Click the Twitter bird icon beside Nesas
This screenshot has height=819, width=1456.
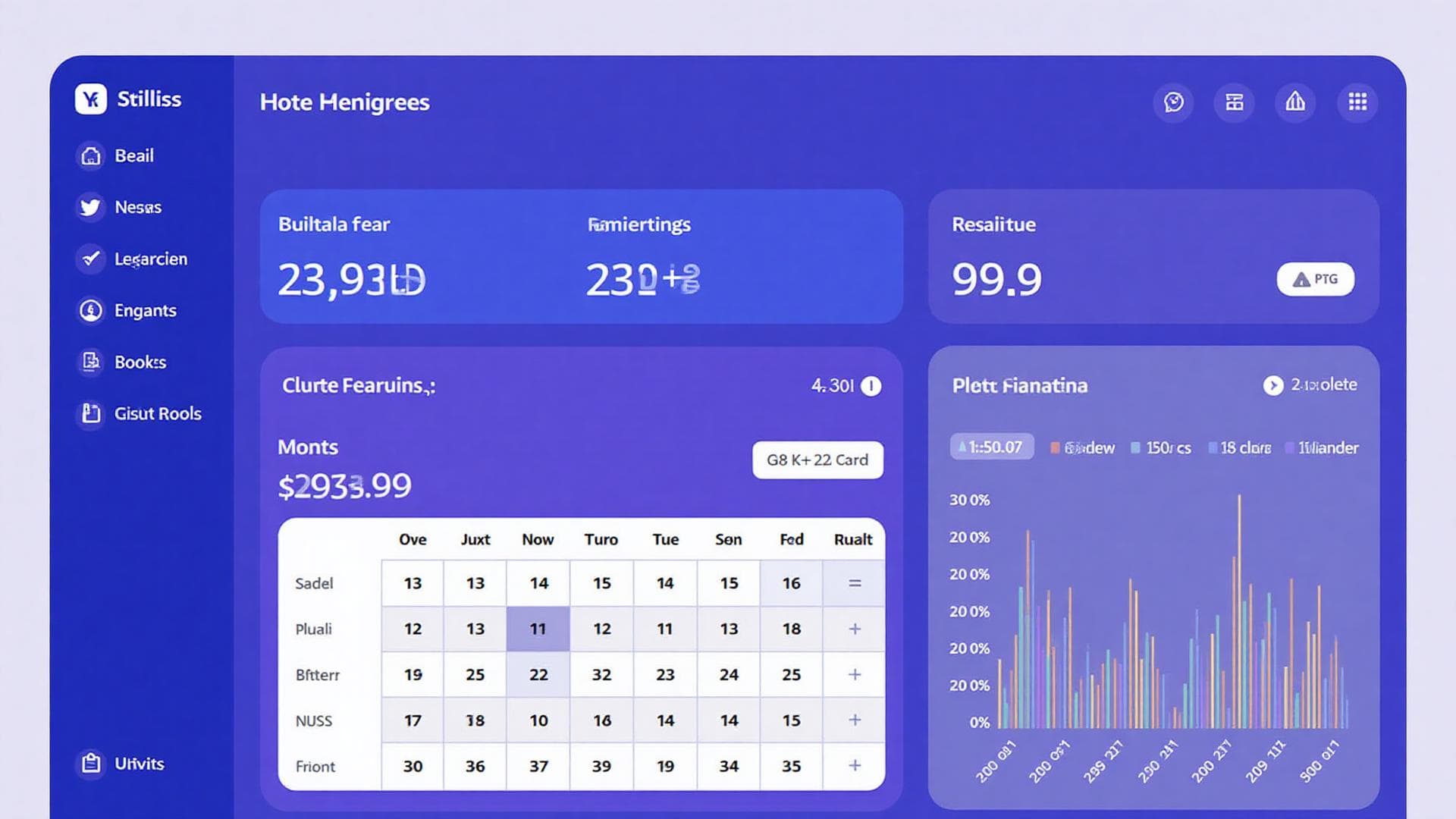click(x=90, y=207)
